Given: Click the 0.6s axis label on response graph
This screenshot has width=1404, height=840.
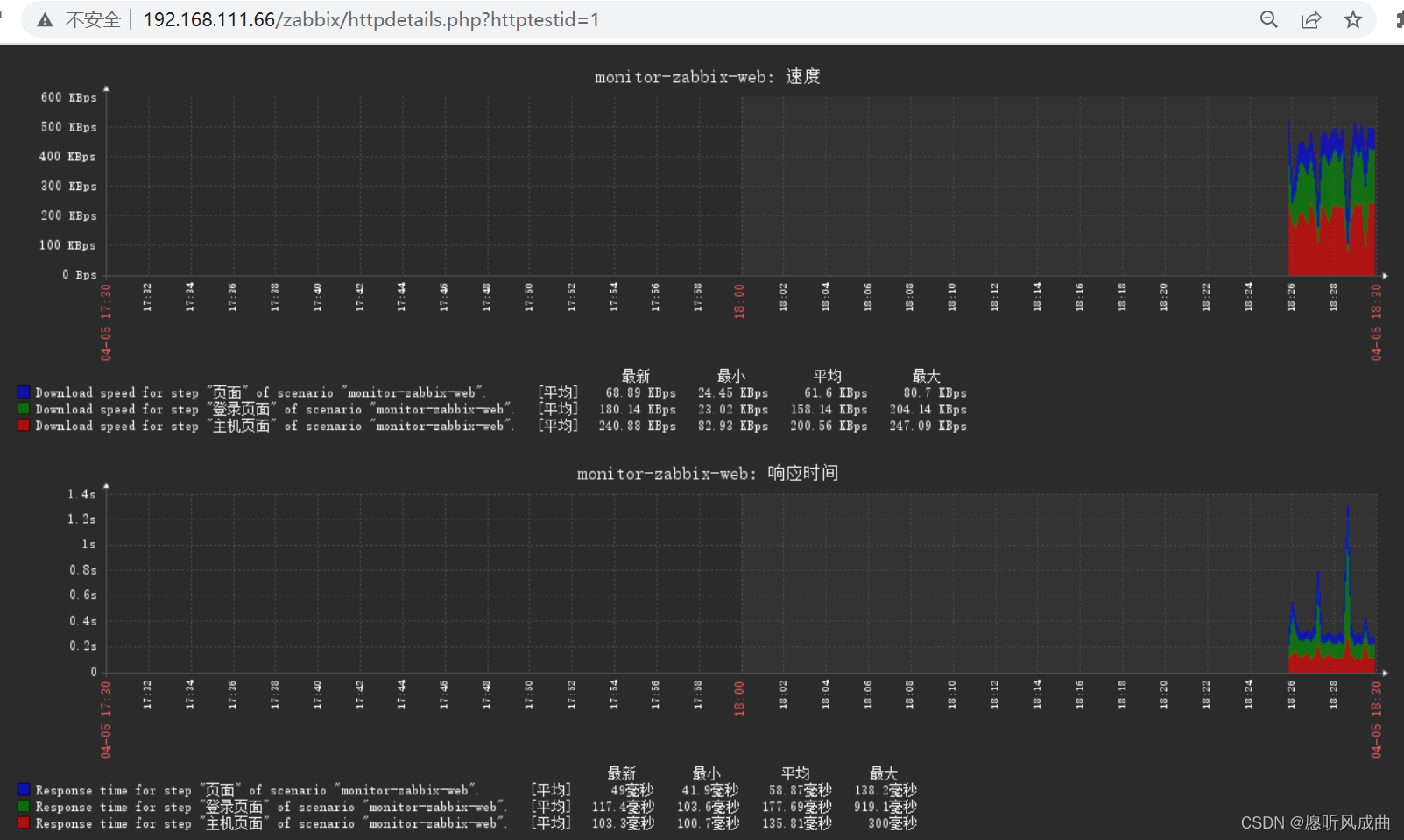Looking at the screenshot, I should coord(83,596).
